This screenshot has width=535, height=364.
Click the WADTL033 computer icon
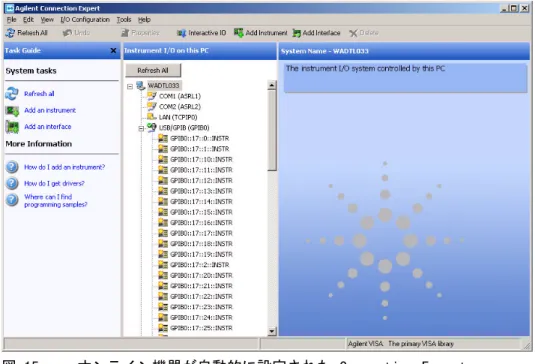pyautogui.click(x=141, y=85)
